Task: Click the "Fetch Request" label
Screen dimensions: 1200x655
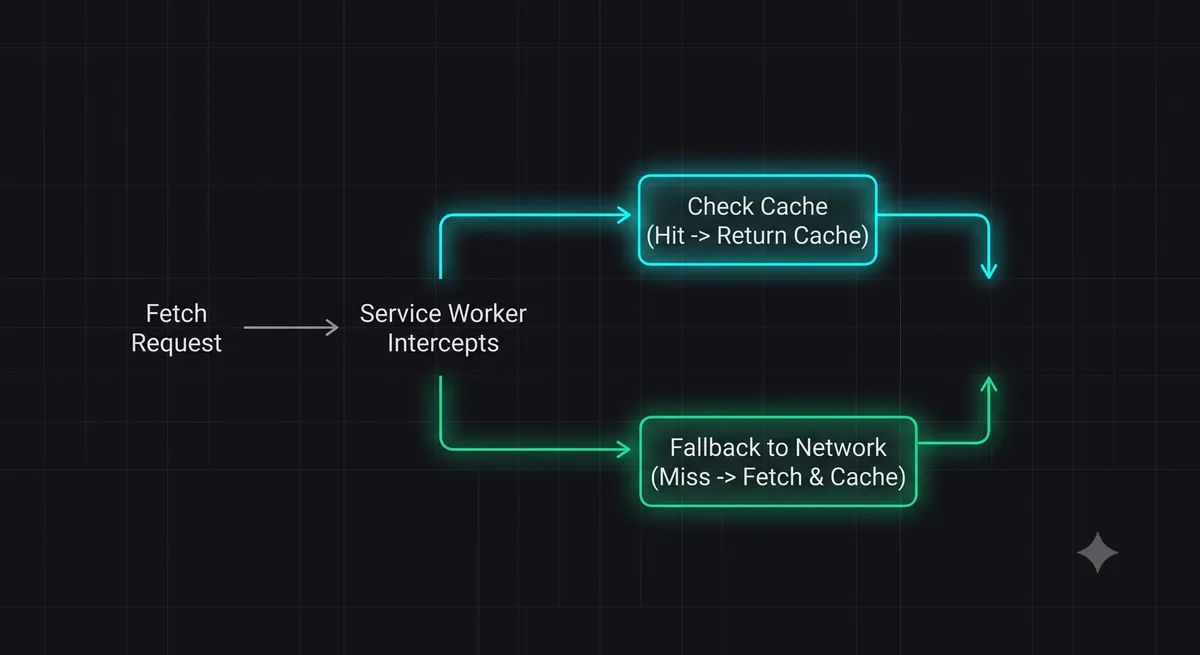Action: 176,328
